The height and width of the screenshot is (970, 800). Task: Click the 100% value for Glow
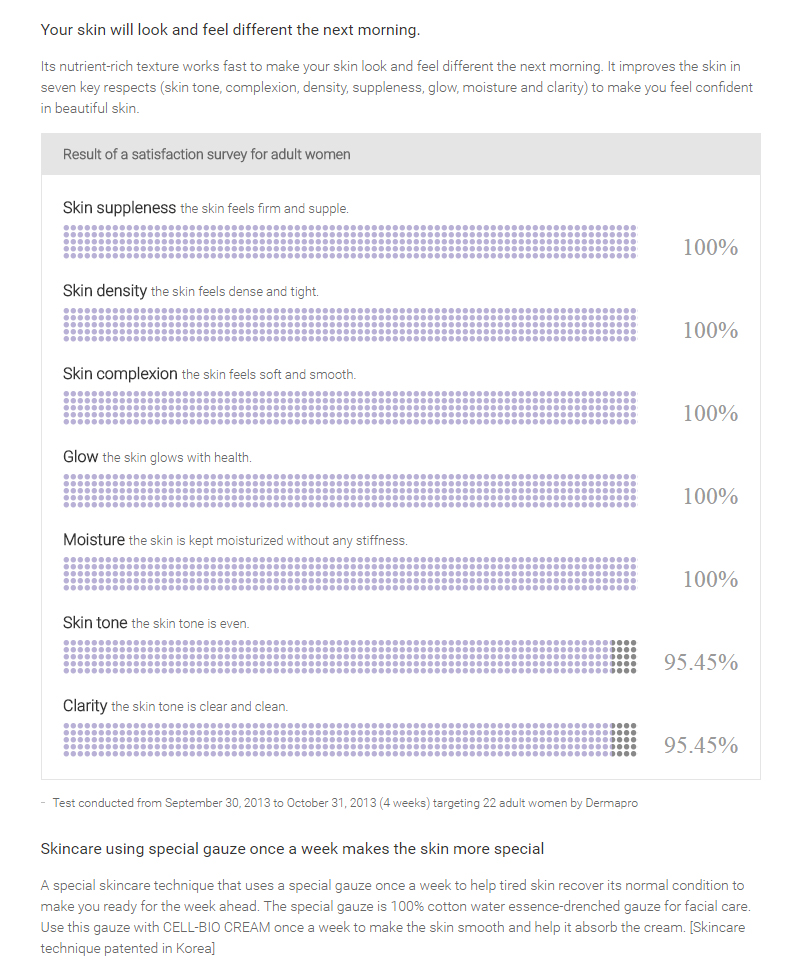point(710,496)
